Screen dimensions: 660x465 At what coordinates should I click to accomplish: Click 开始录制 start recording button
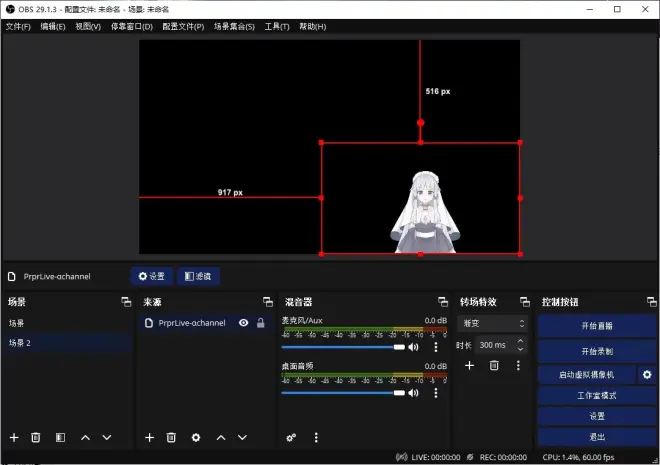[x=597, y=351]
